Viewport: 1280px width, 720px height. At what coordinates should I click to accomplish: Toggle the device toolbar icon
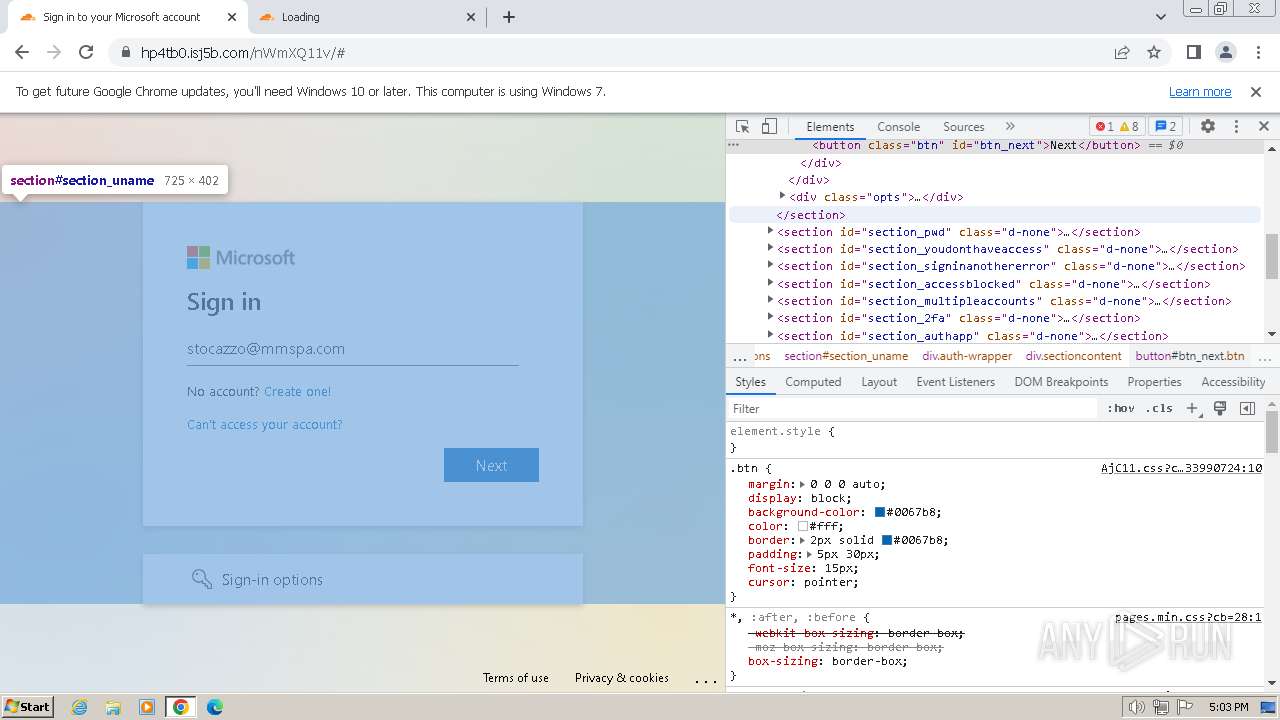tap(769, 126)
